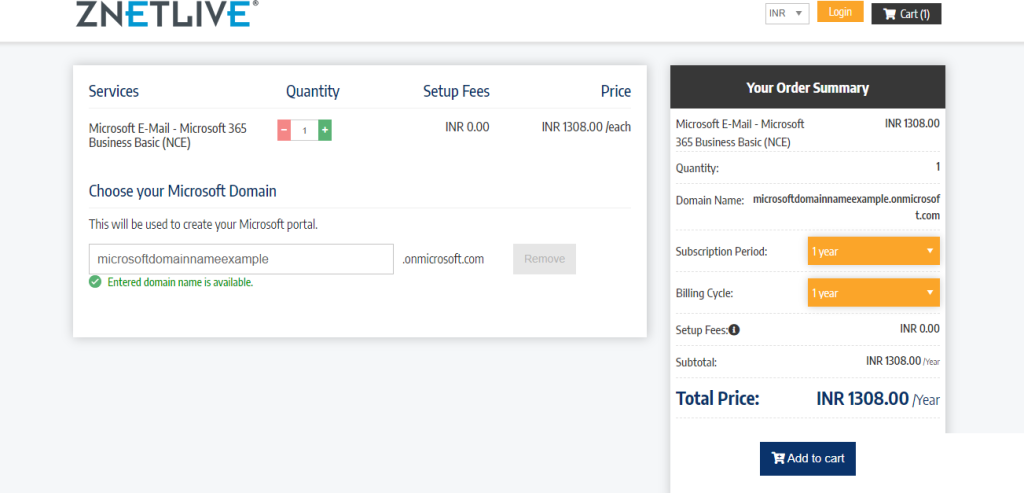The image size is (1024, 493).
Task: Click the ZNetLive logo
Action: (x=167, y=13)
